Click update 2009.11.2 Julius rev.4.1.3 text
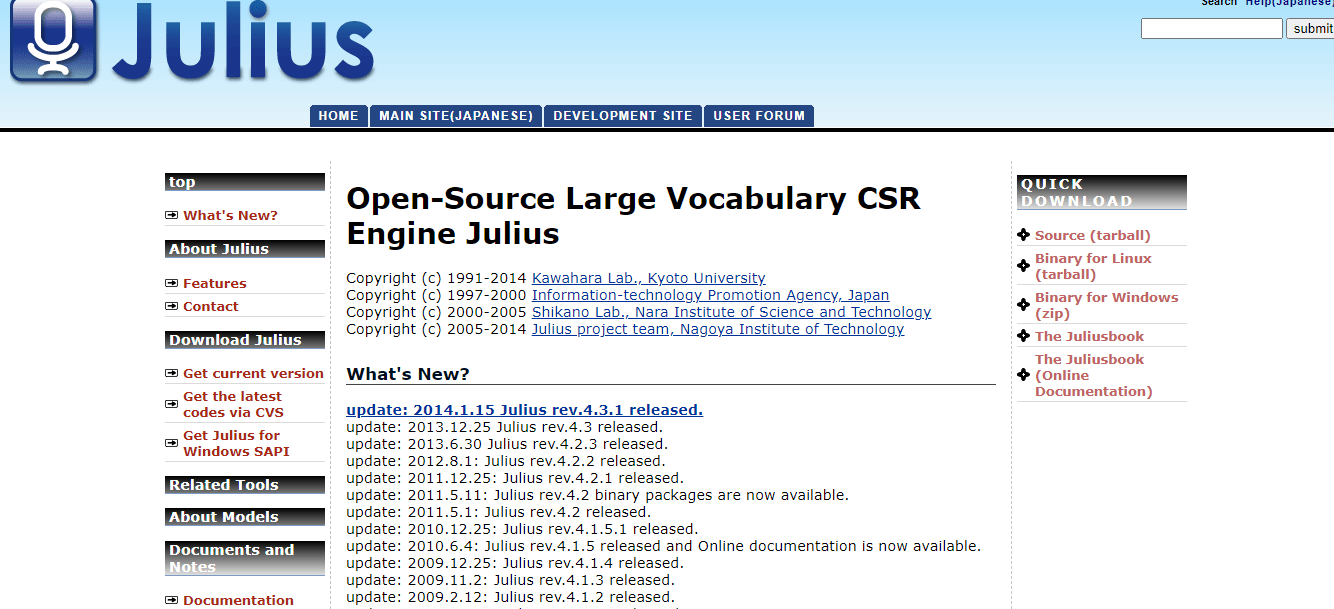Image resolution: width=1334 pixels, height=609 pixels. [510, 580]
